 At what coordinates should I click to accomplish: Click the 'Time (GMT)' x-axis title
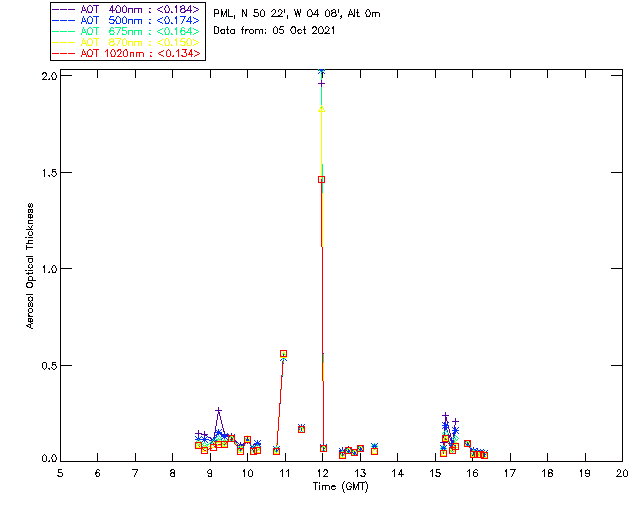click(340, 487)
